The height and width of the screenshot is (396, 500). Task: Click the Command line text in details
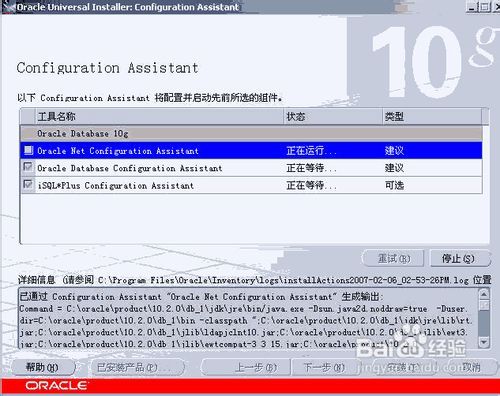coord(244,309)
